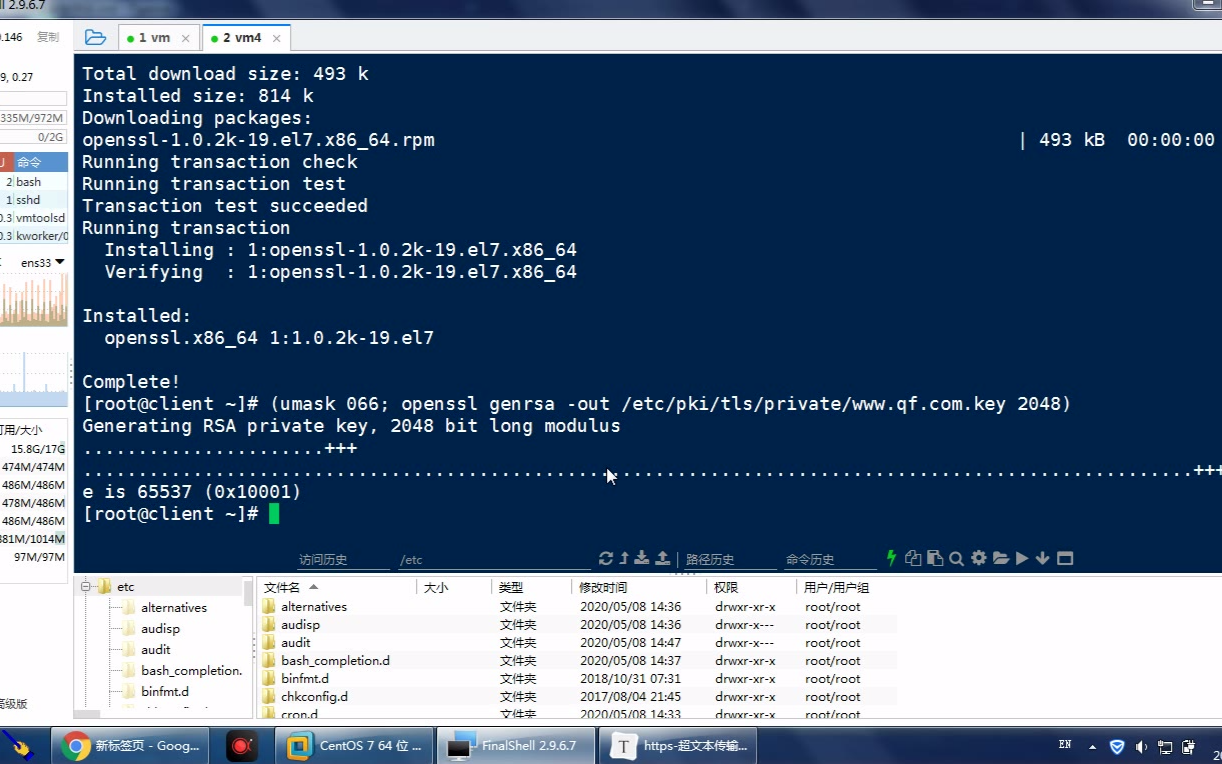The height and width of the screenshot is (764, 1222).
Task: Go up to parent directory arrow
Action: coord(624,559)
